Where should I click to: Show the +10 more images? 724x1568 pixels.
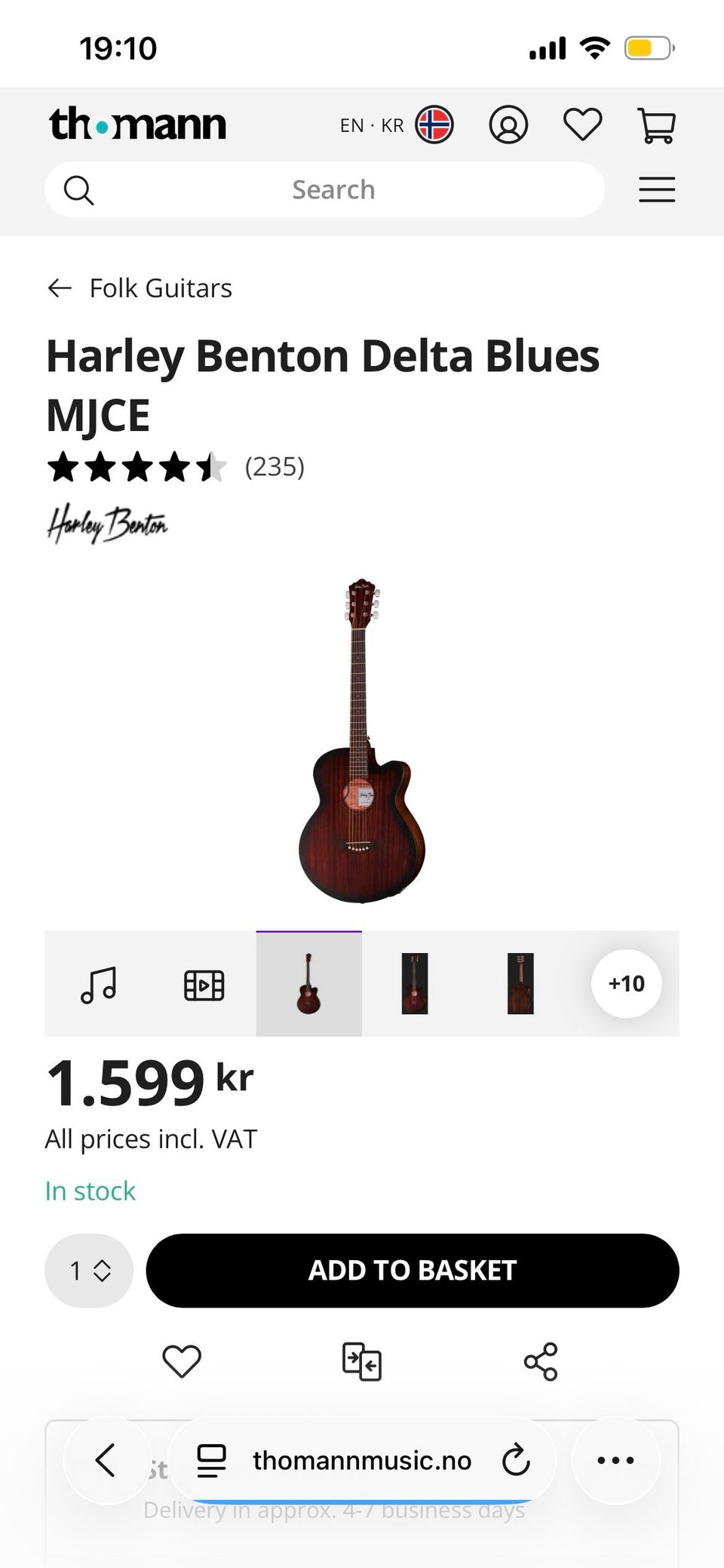626,983
